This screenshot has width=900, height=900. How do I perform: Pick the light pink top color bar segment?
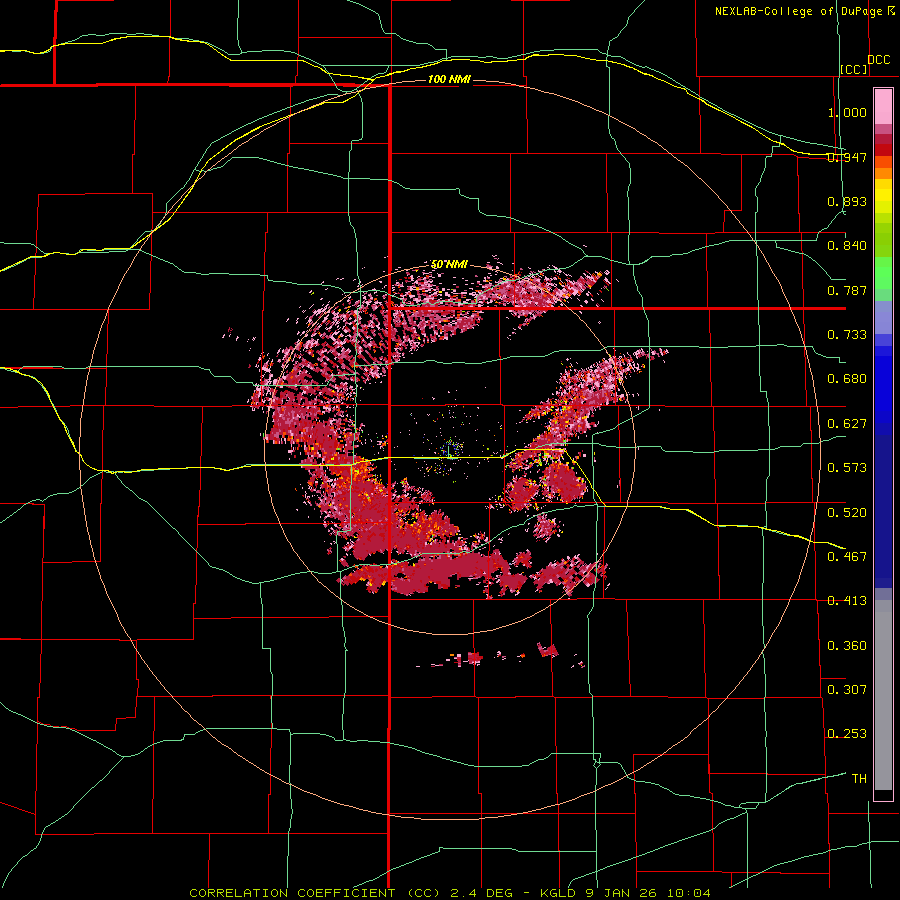pyautogui.click(x=883, y=106)
